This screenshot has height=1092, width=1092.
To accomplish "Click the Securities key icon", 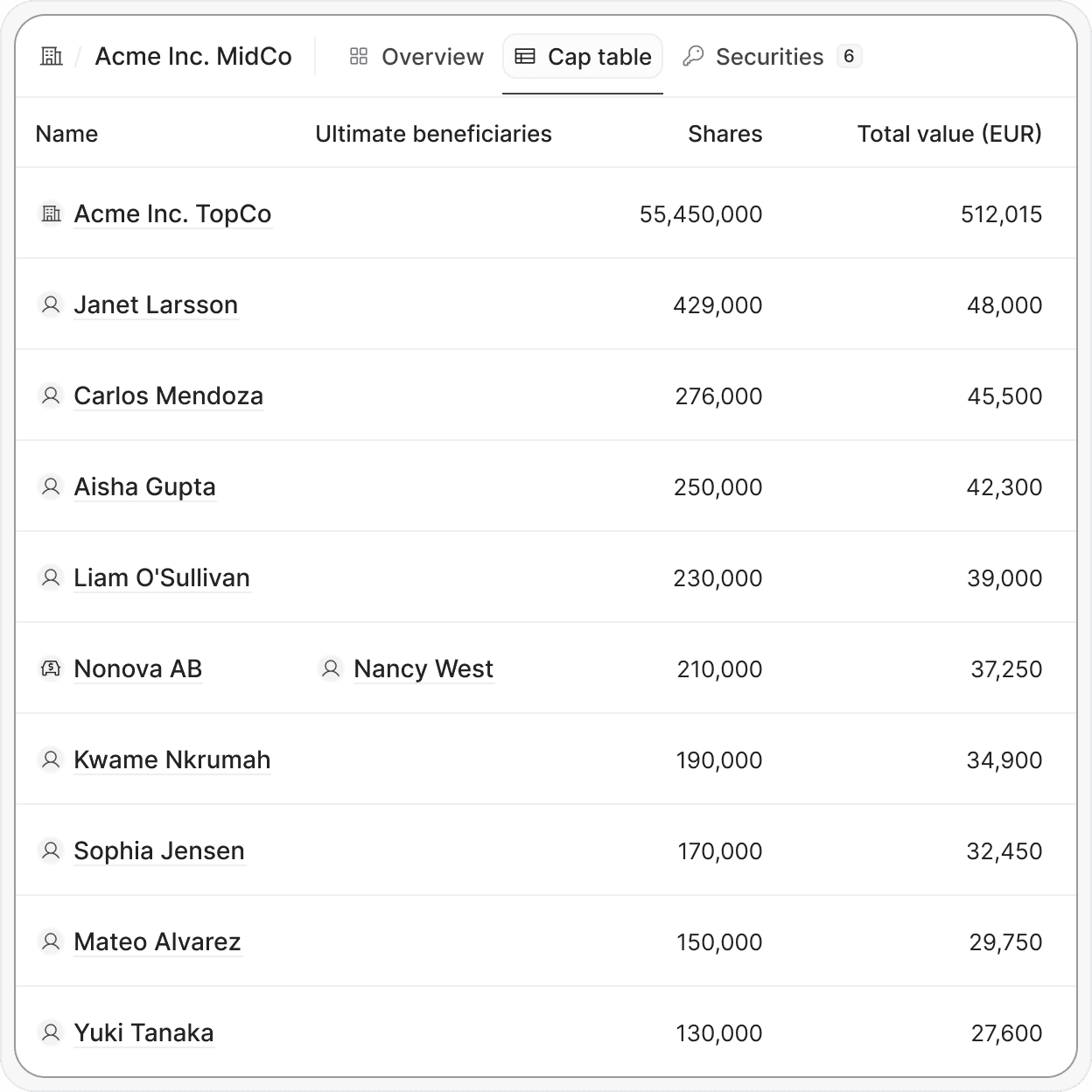I will click(693, 57).
